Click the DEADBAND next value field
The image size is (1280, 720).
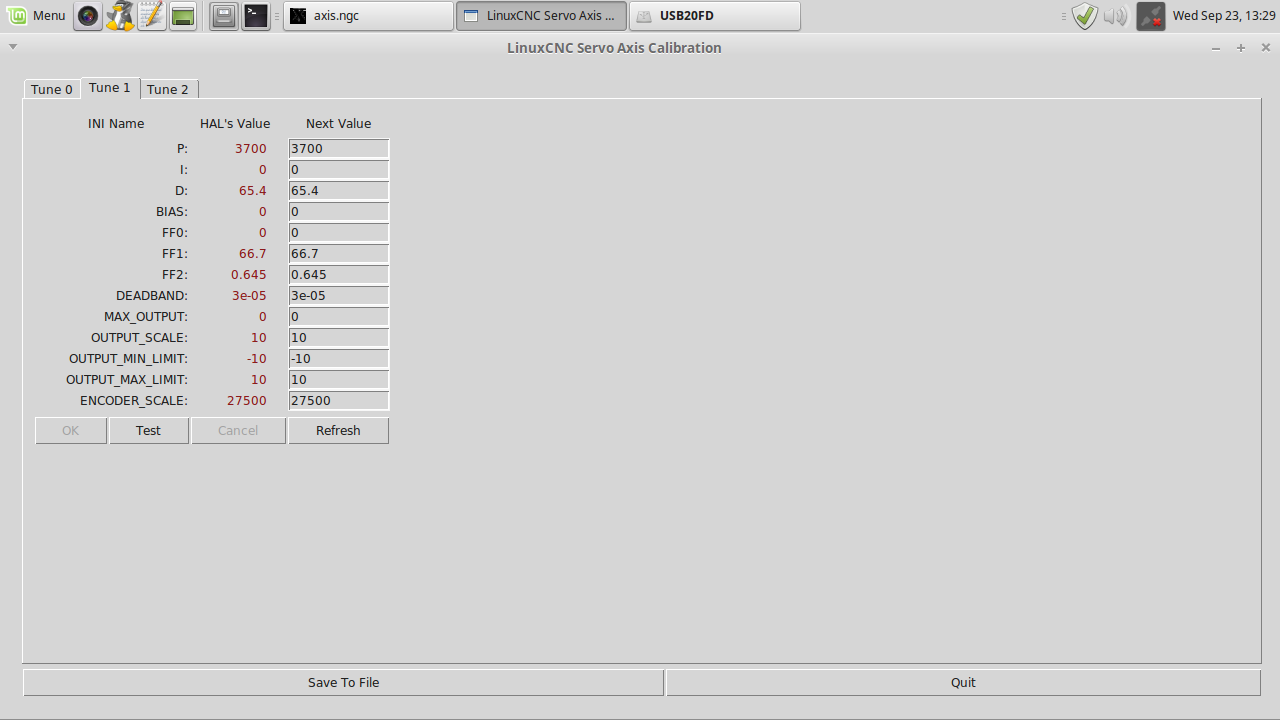339,295
